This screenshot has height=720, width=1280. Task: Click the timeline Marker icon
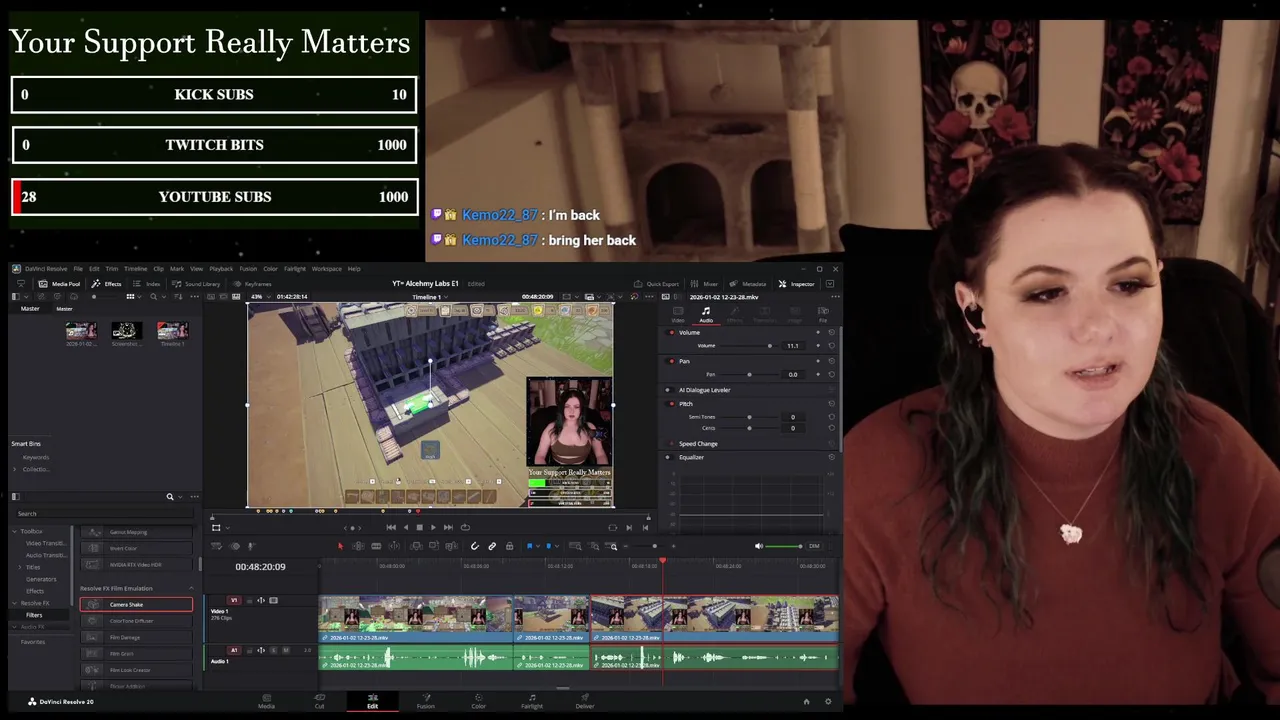[548, 546]
